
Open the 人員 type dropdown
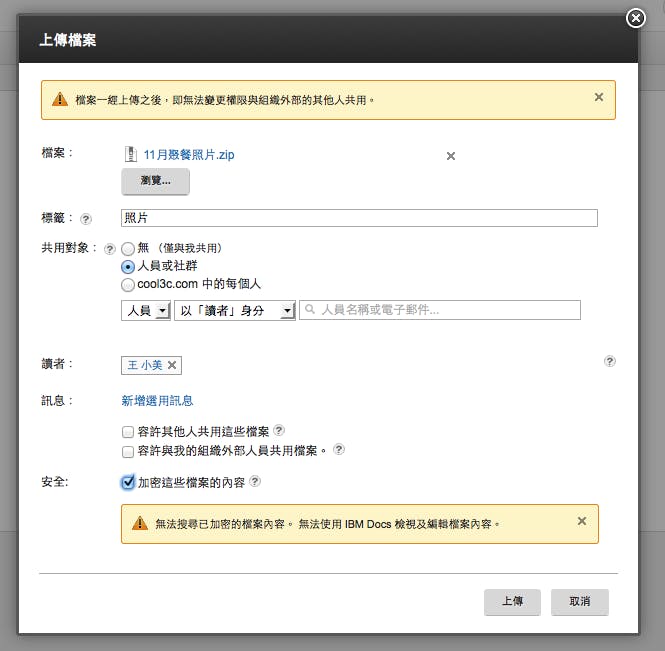(x=146, y=311)
